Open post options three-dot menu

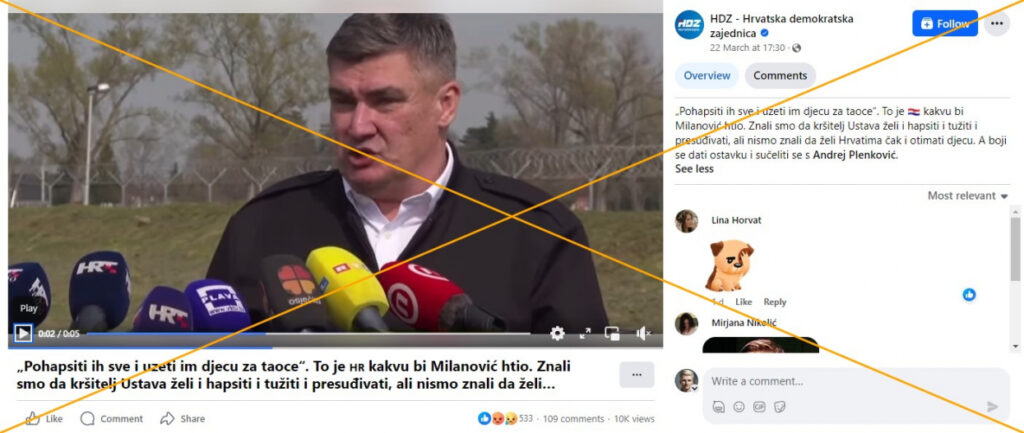[997, 24]
